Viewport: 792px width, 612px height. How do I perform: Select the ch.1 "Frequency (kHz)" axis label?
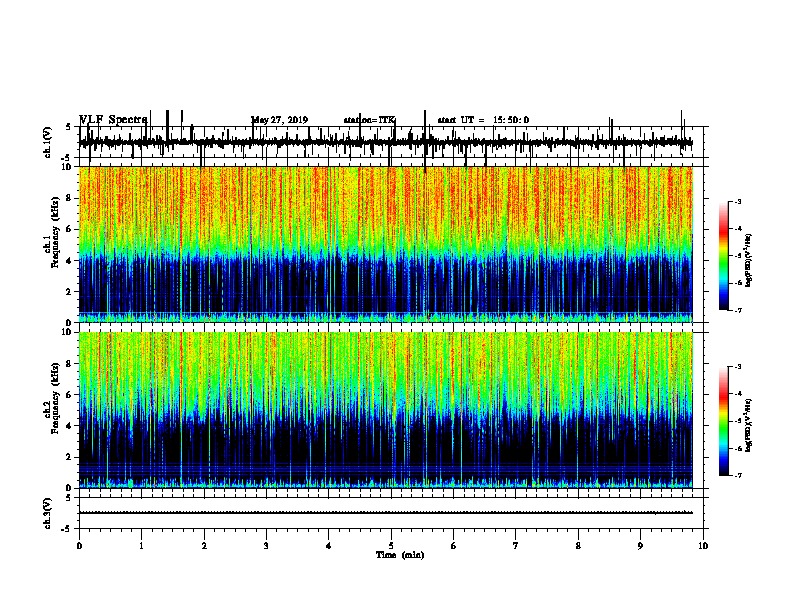point(55,233)
